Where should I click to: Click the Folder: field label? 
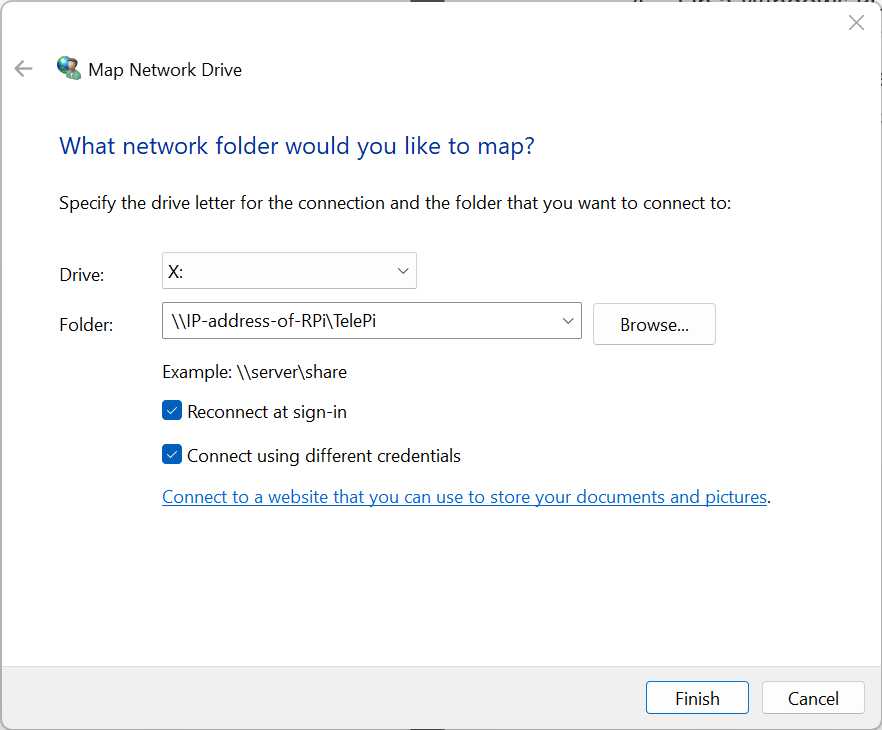pyautogui.click(x=86, y=325)
